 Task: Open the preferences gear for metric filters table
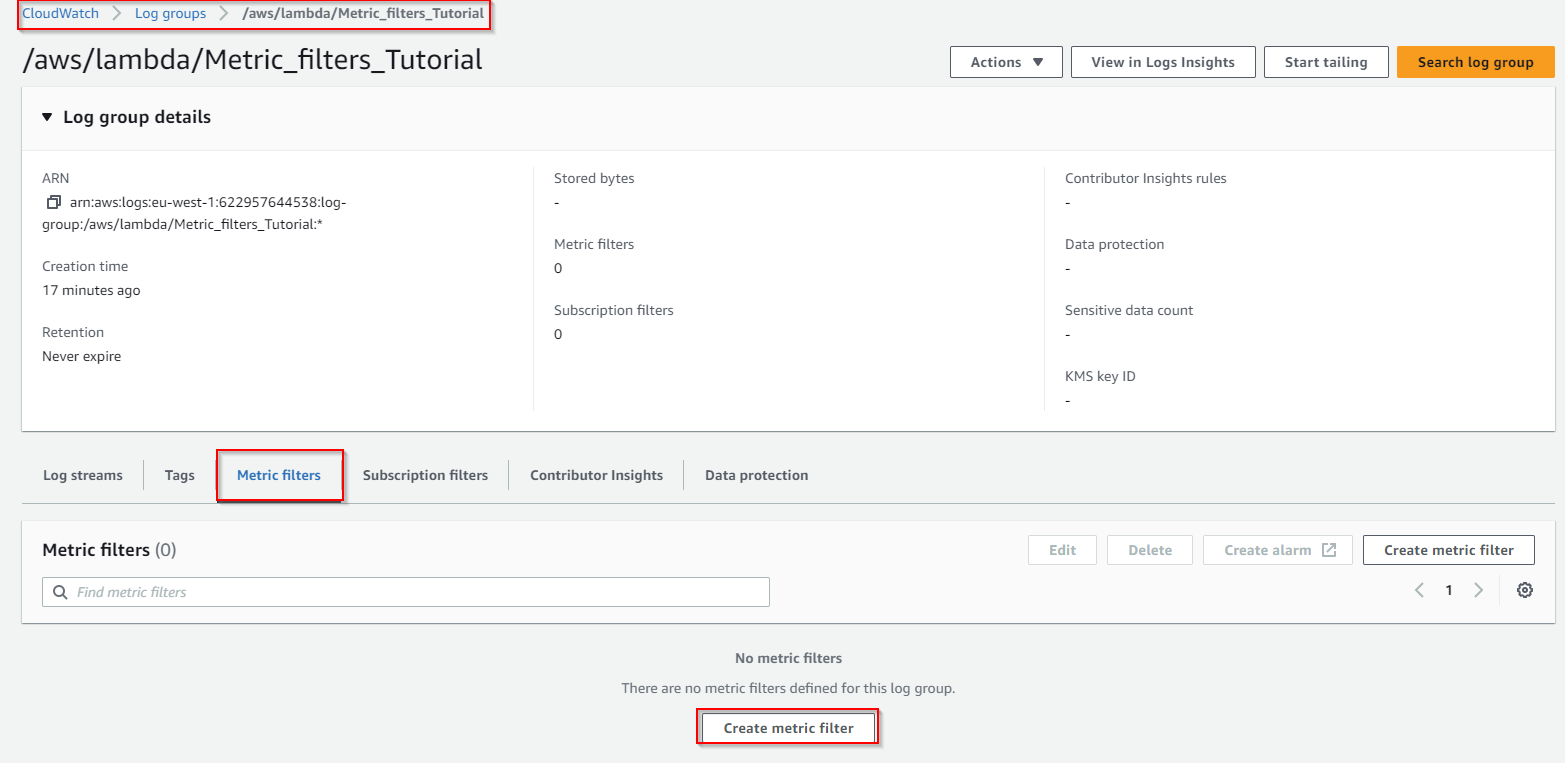click(x=1524, y=590)
